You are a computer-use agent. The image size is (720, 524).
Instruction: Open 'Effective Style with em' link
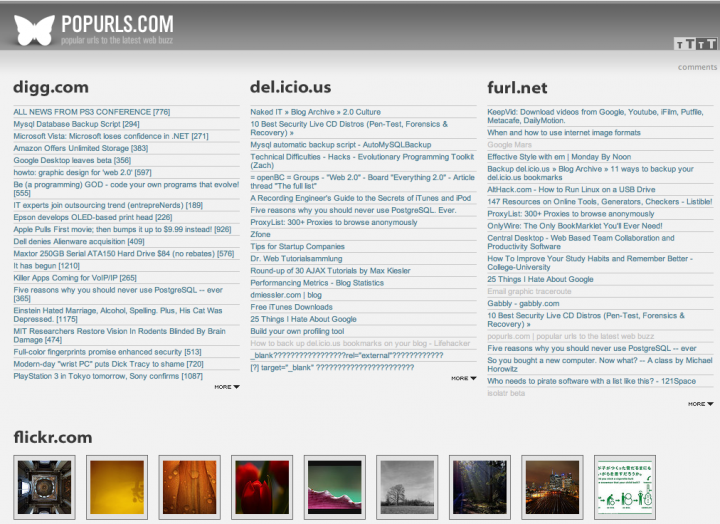559,157
